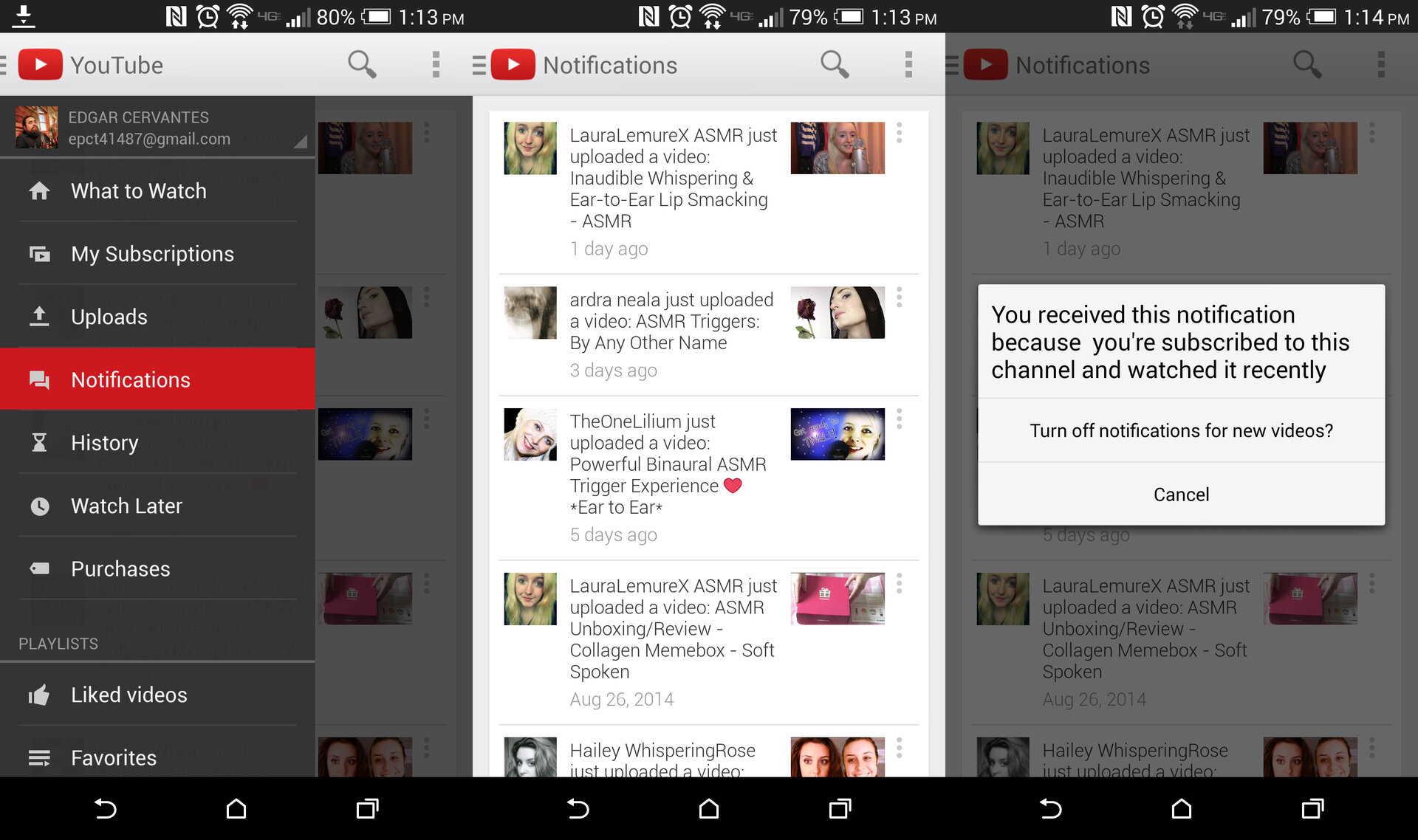
Task: Open Purchases in the sidebar
Action: click(120, 568)
